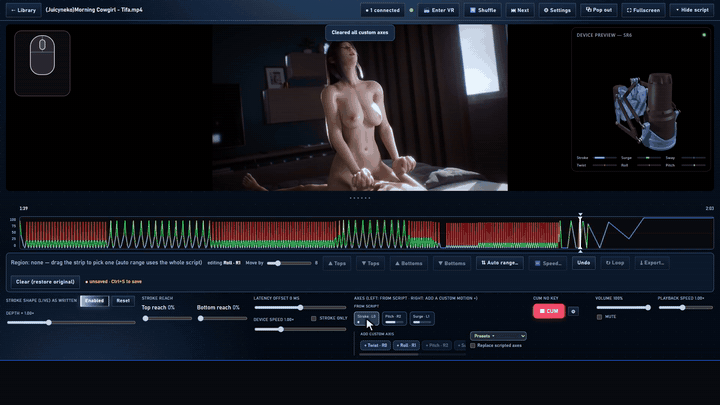This screenshot has width=720, height=405.
Task: Open Auto range options
Action: [500, 263]
